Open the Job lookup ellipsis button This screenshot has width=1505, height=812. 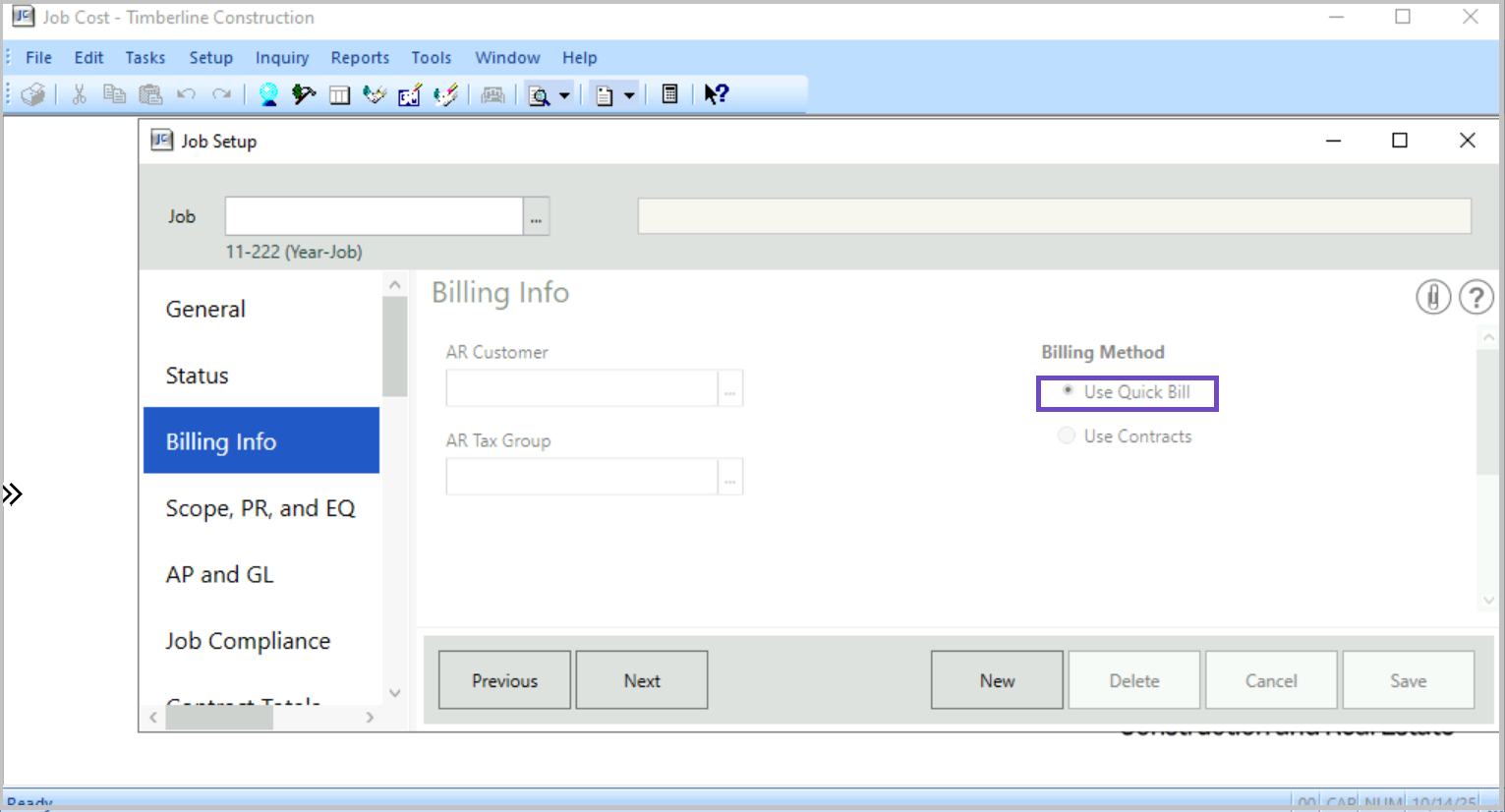click(x=536, y=216)
